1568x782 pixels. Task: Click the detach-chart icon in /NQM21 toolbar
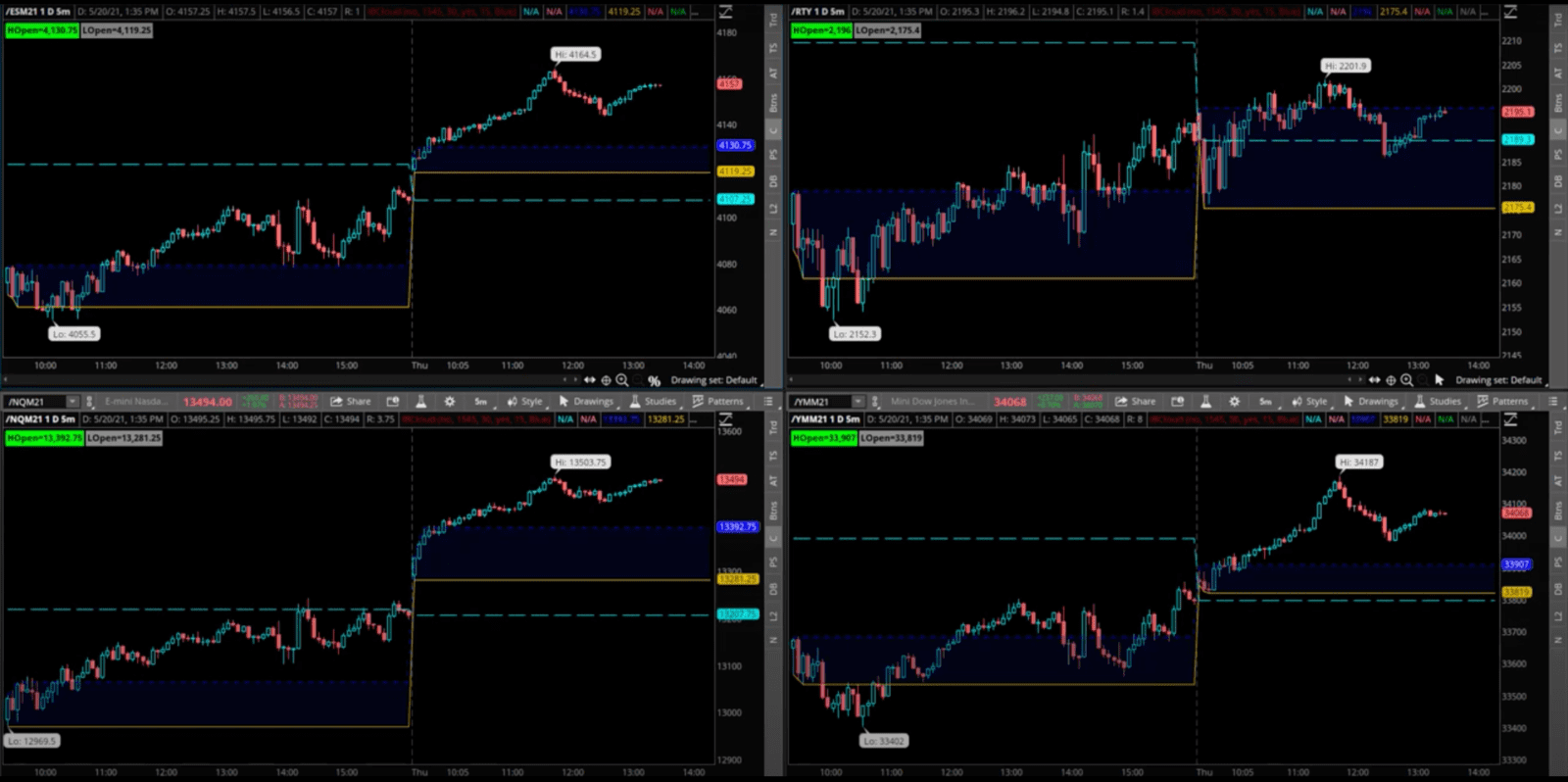[x=393, y=402]
